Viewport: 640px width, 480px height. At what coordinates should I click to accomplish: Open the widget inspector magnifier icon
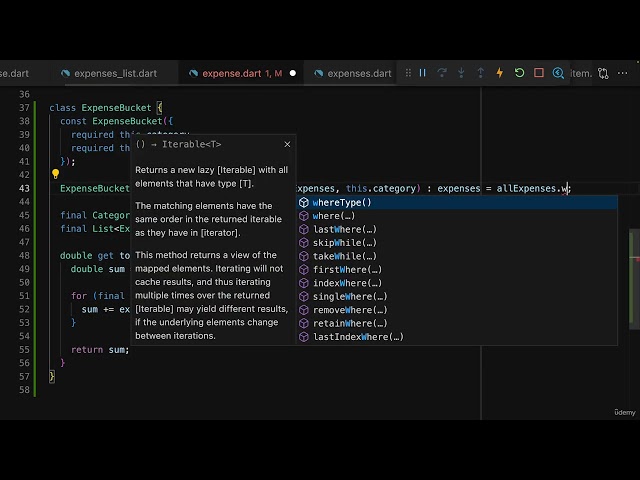coord(558,73)
